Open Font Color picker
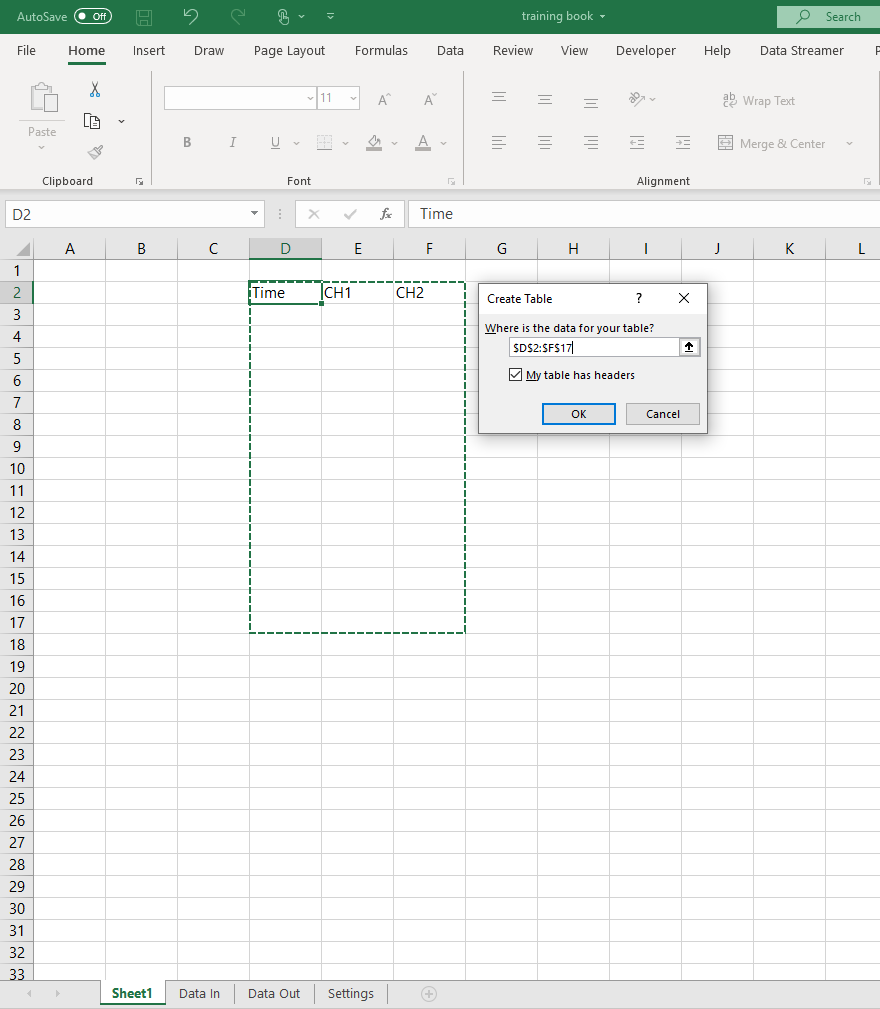This screenshot has width=880, height=1009. [x=423, y=142]
